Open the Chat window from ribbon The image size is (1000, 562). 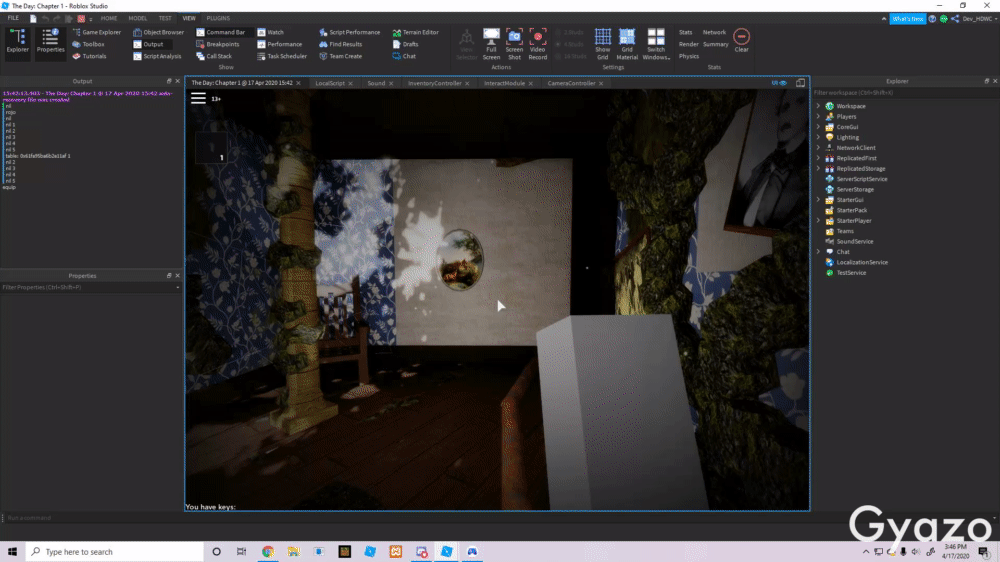pyautogui.click(x=404, y=56)
